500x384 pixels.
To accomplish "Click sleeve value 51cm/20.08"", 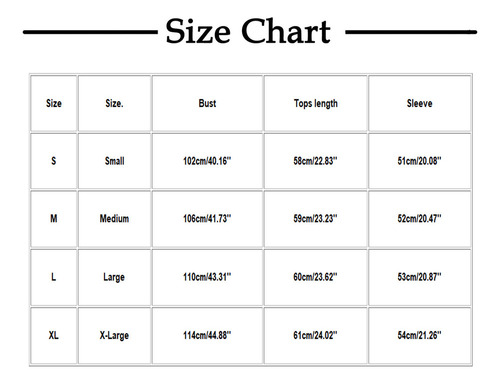I will click(x=419, y=161).
